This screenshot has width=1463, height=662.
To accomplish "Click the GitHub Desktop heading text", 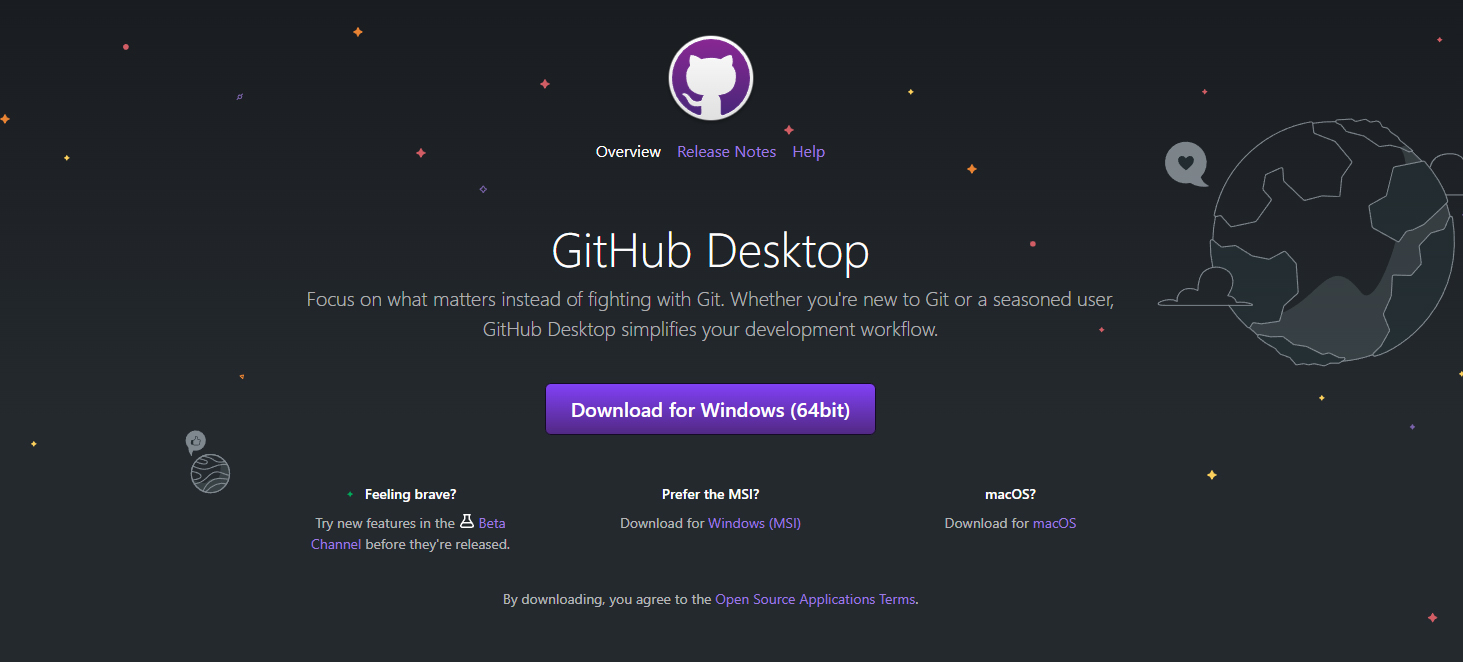I will tap(710, 251).
